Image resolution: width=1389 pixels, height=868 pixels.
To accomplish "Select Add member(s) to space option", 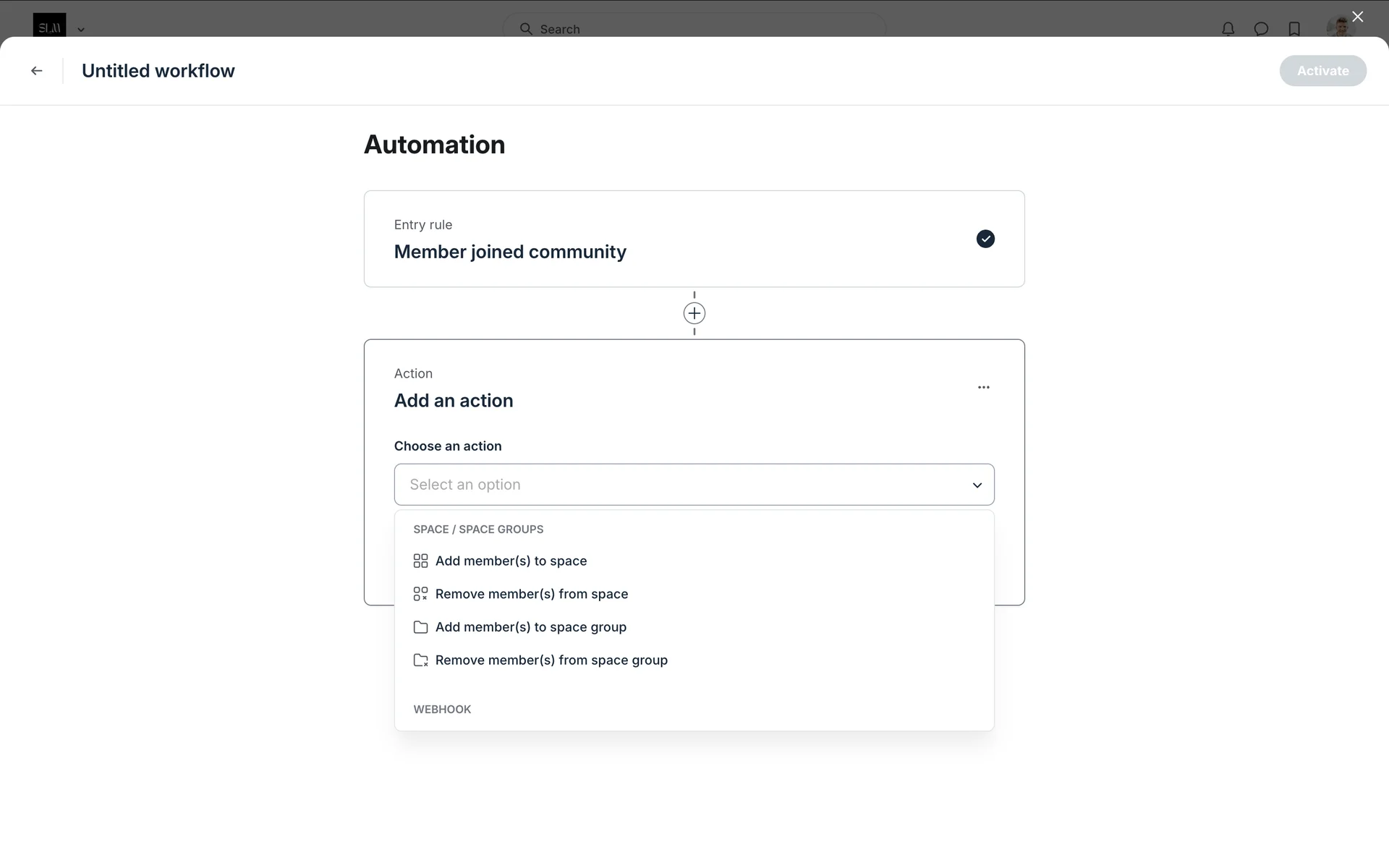I will coord(511,561).
